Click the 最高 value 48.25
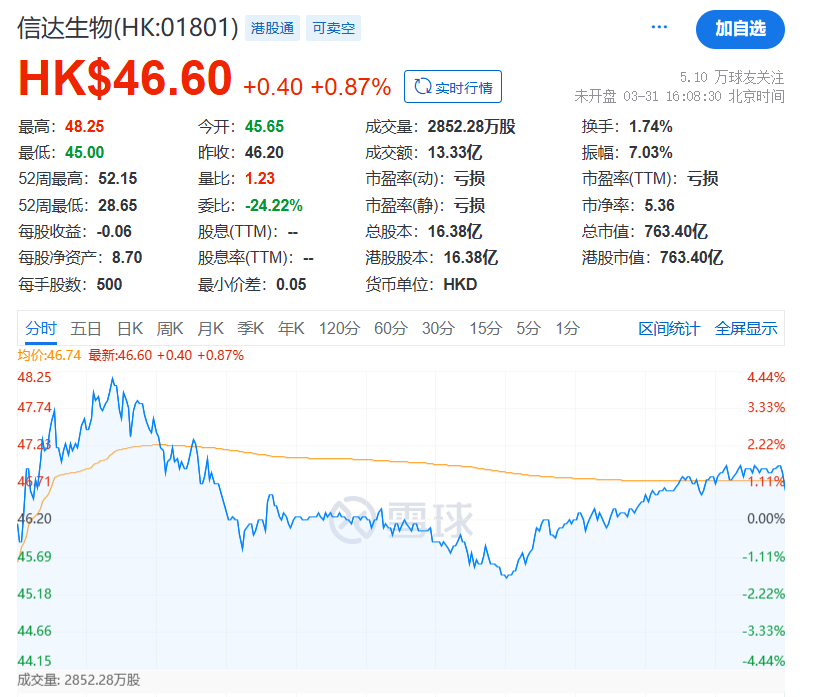The height and width of the screenshot is (697, 814). tap(84, 127)
